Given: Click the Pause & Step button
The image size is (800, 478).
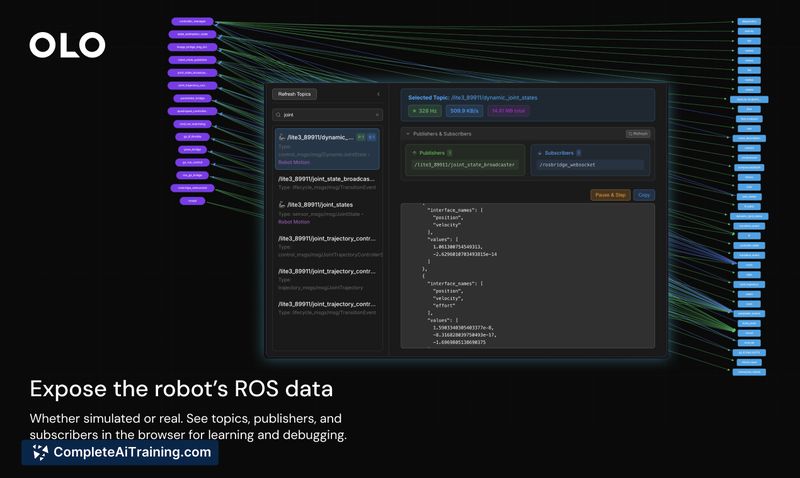Looking at the screenshot, I should 610,195.
